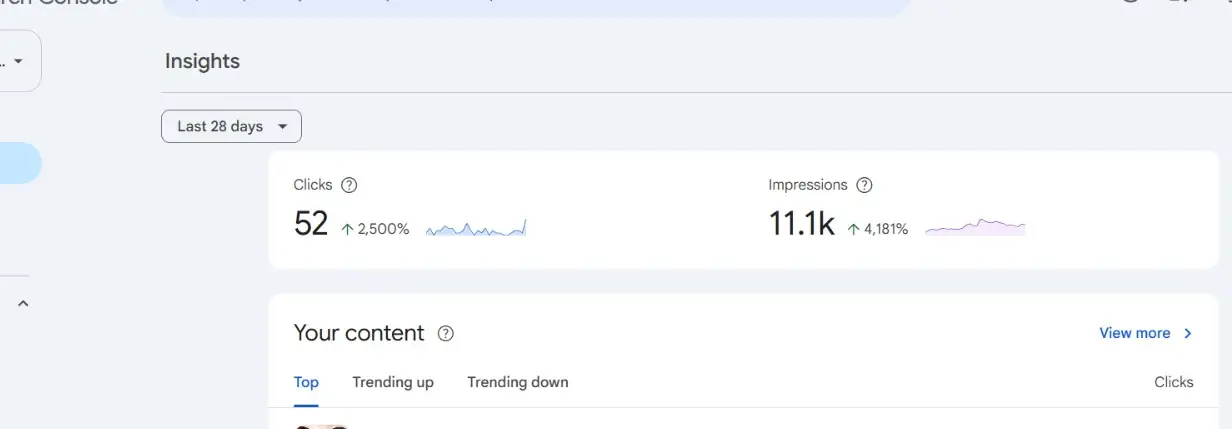The height and width of the screenshot is (429, 1232).
Task: Collapse the sidebar section with the up chevron
Action: [x=23, y=303]
